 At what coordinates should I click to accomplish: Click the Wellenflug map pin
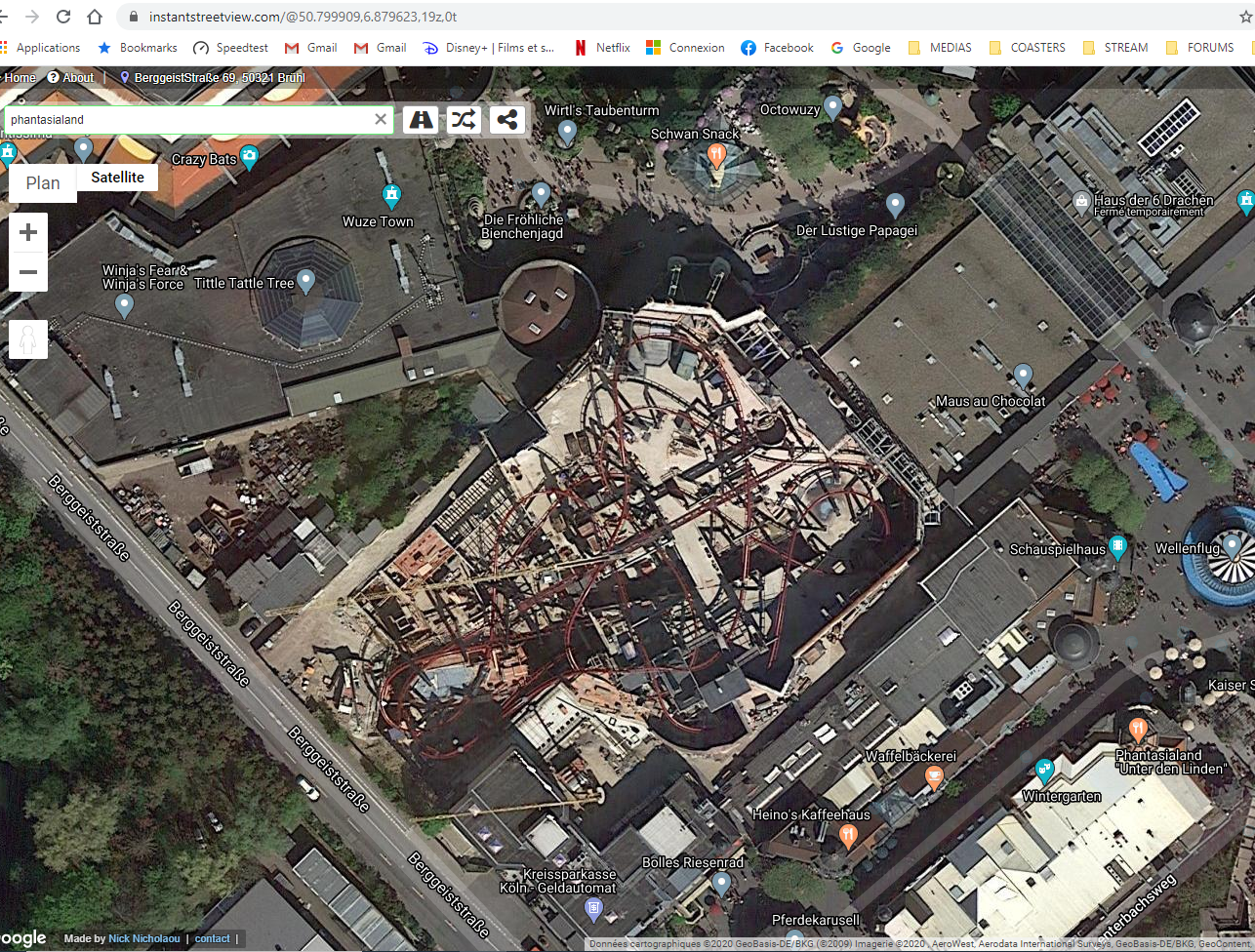[1233, 546]
